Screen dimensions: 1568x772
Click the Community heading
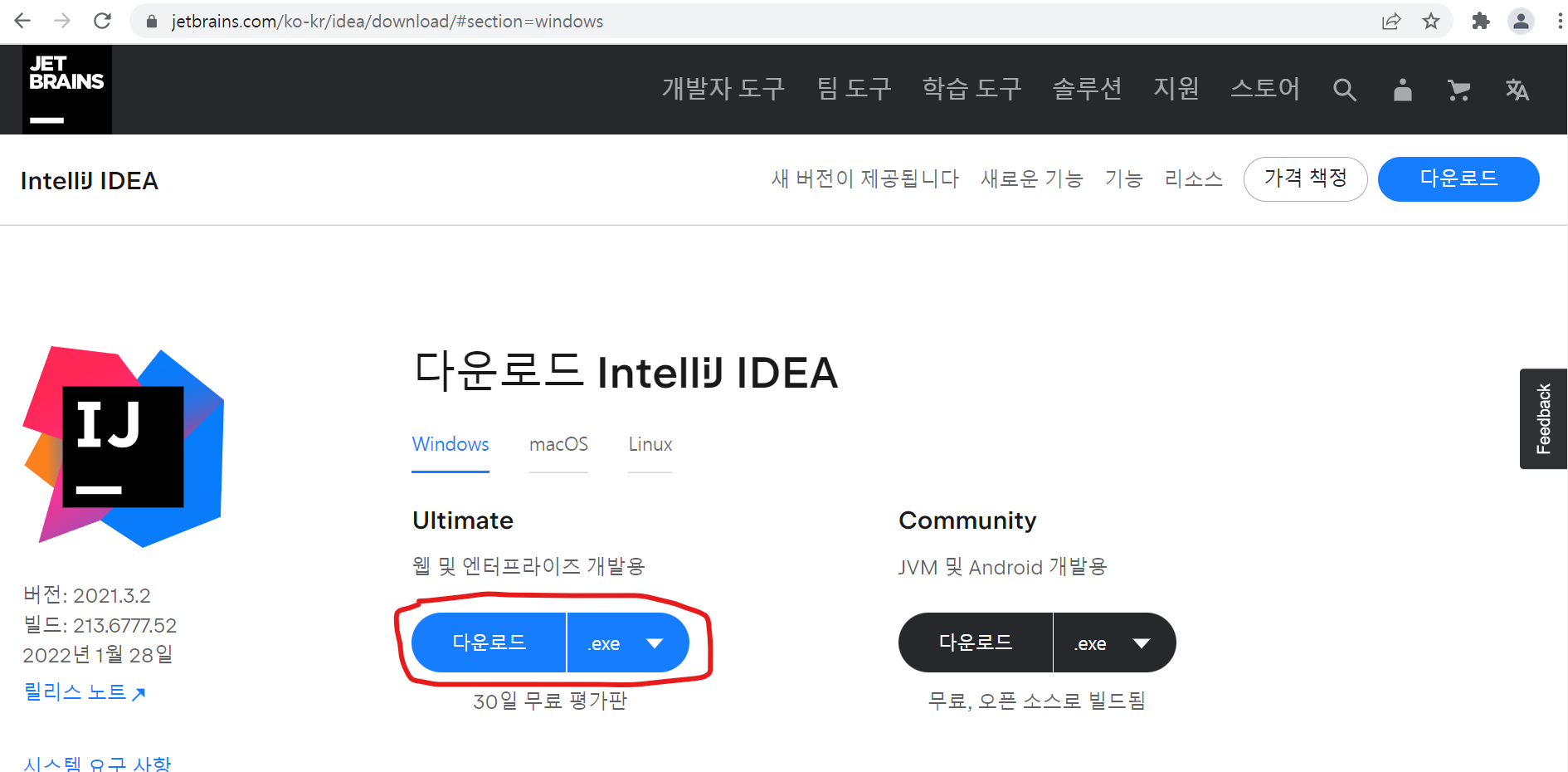[x=967, y=520]
